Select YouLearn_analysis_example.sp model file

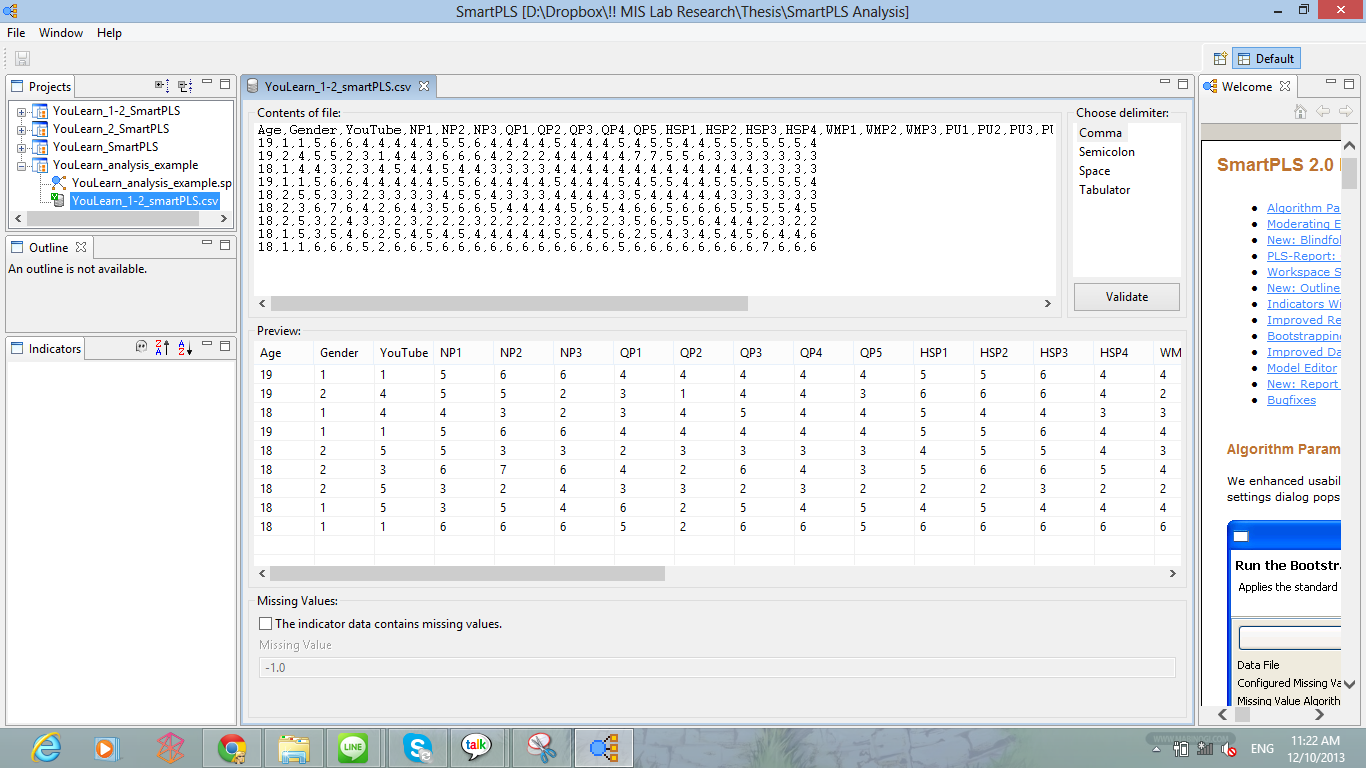click(151, 183)
